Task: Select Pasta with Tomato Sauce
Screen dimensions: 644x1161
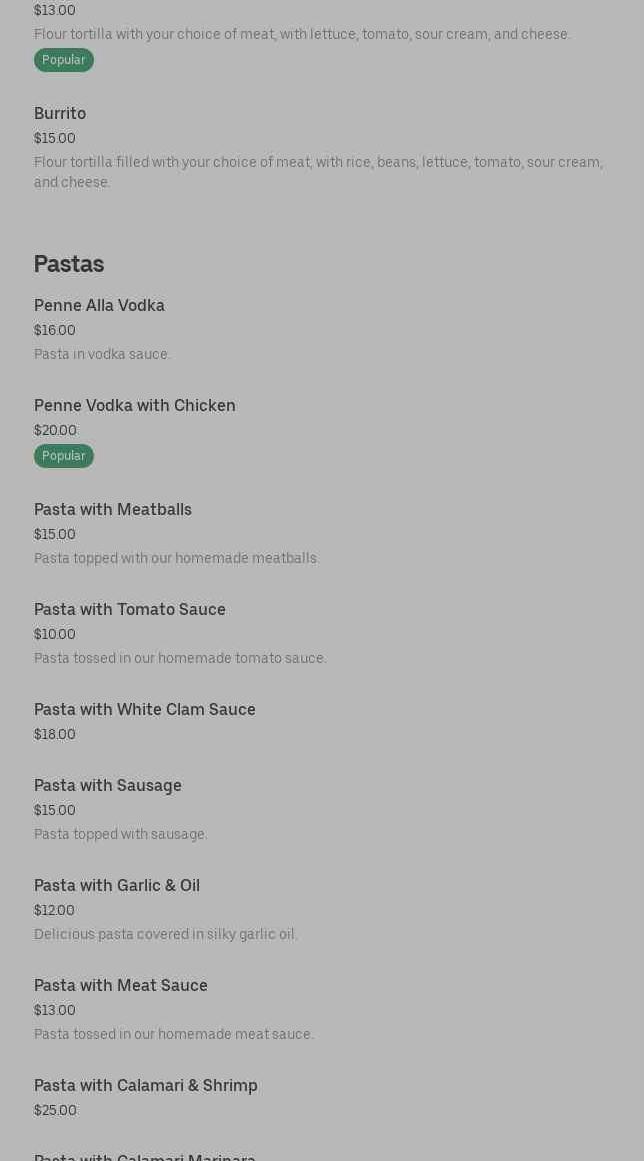Action: coord(130,610)
